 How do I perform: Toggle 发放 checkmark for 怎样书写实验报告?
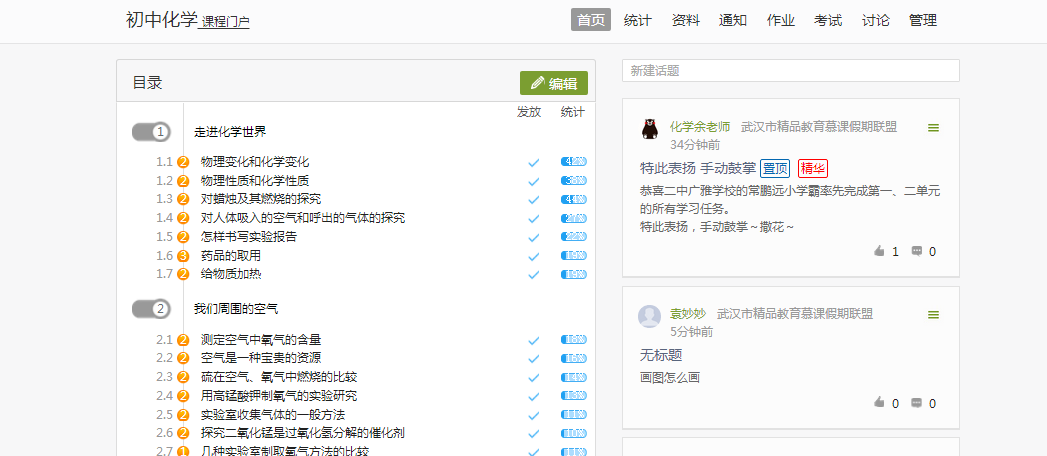coord(533,238)
